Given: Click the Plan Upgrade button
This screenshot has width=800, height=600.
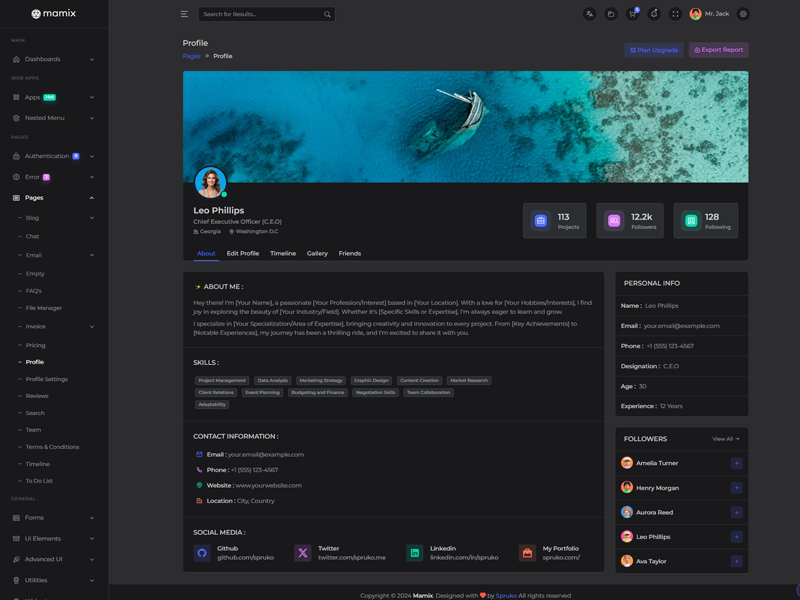Looking at the screenshot, I should [654, 49].
